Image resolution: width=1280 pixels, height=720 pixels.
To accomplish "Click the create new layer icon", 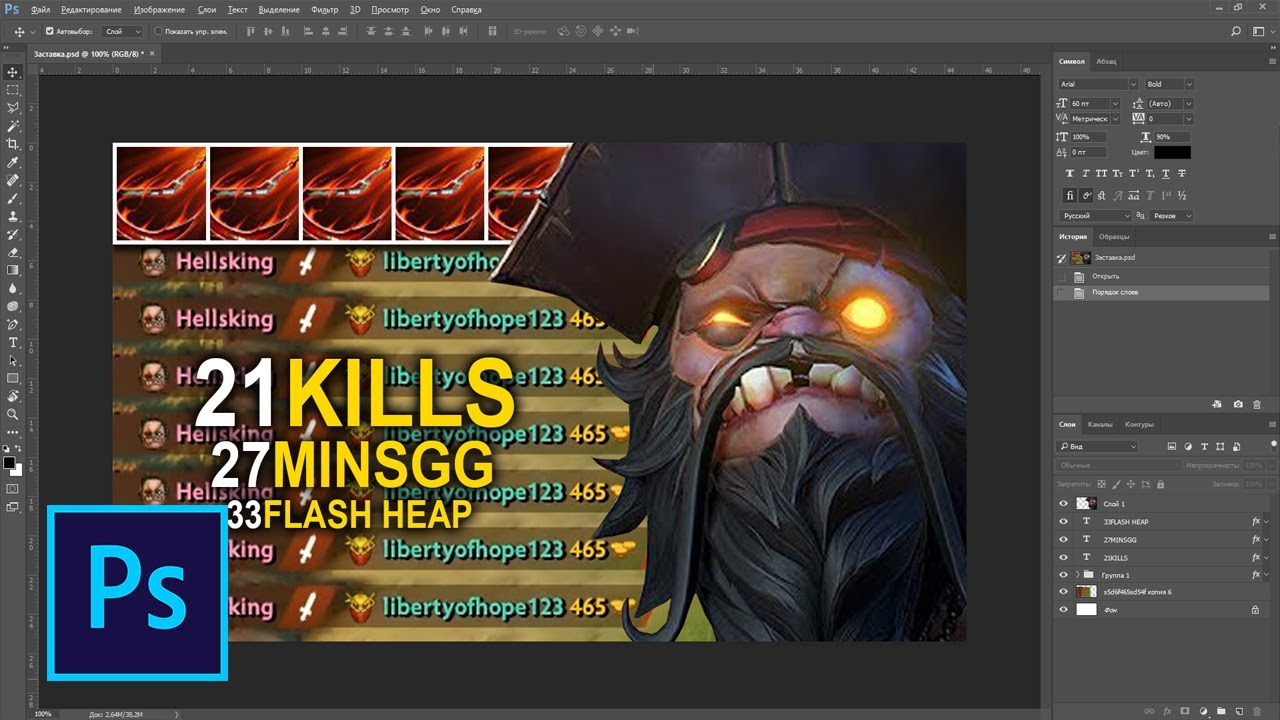I will pos(1239,711).
